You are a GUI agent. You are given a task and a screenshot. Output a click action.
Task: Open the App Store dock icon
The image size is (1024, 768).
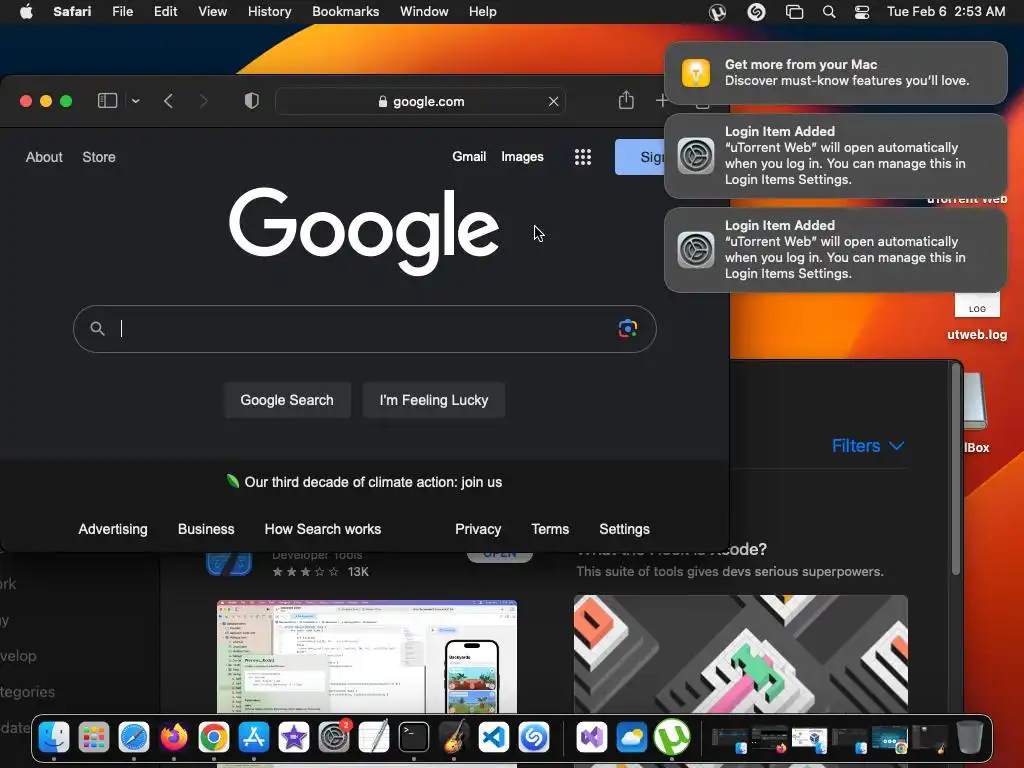point(253,737)
